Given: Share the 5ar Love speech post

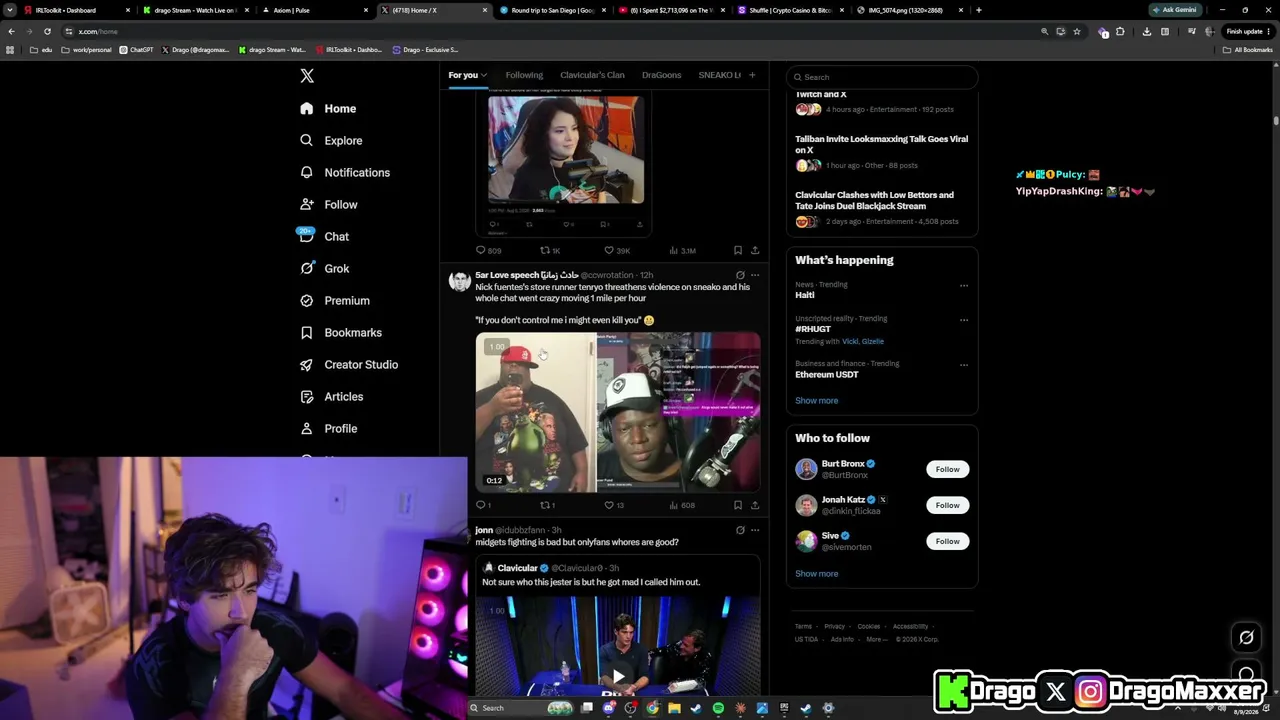Looking at the screenshot, I should click(755, 505).
